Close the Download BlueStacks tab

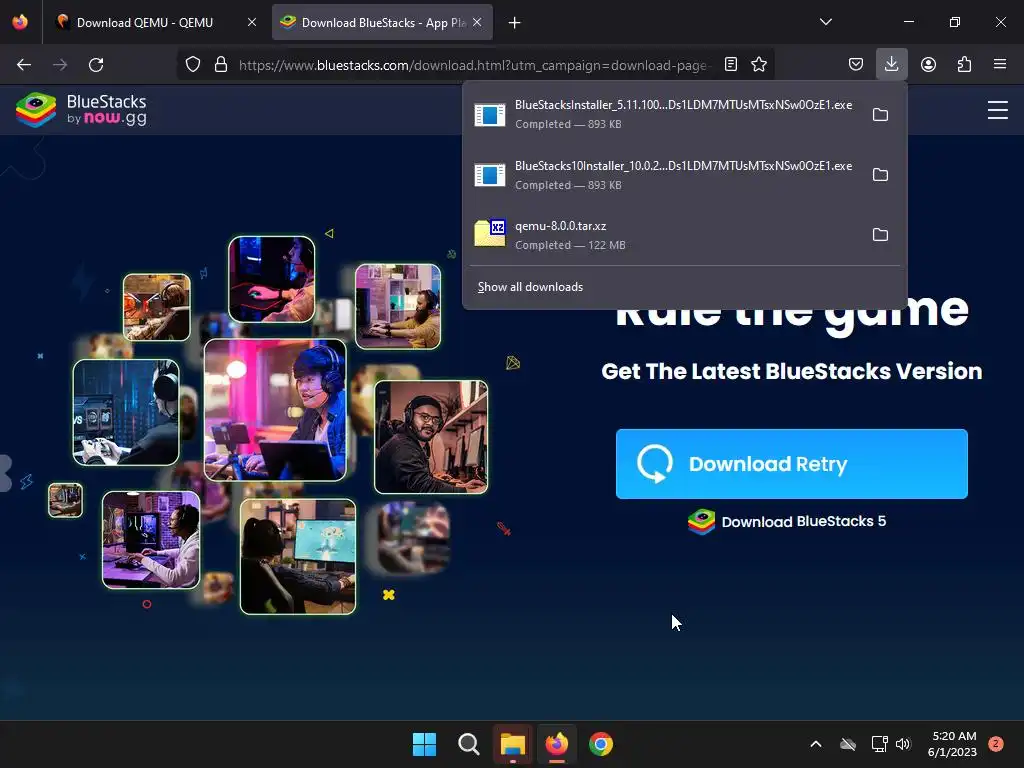tap(477, 23)
